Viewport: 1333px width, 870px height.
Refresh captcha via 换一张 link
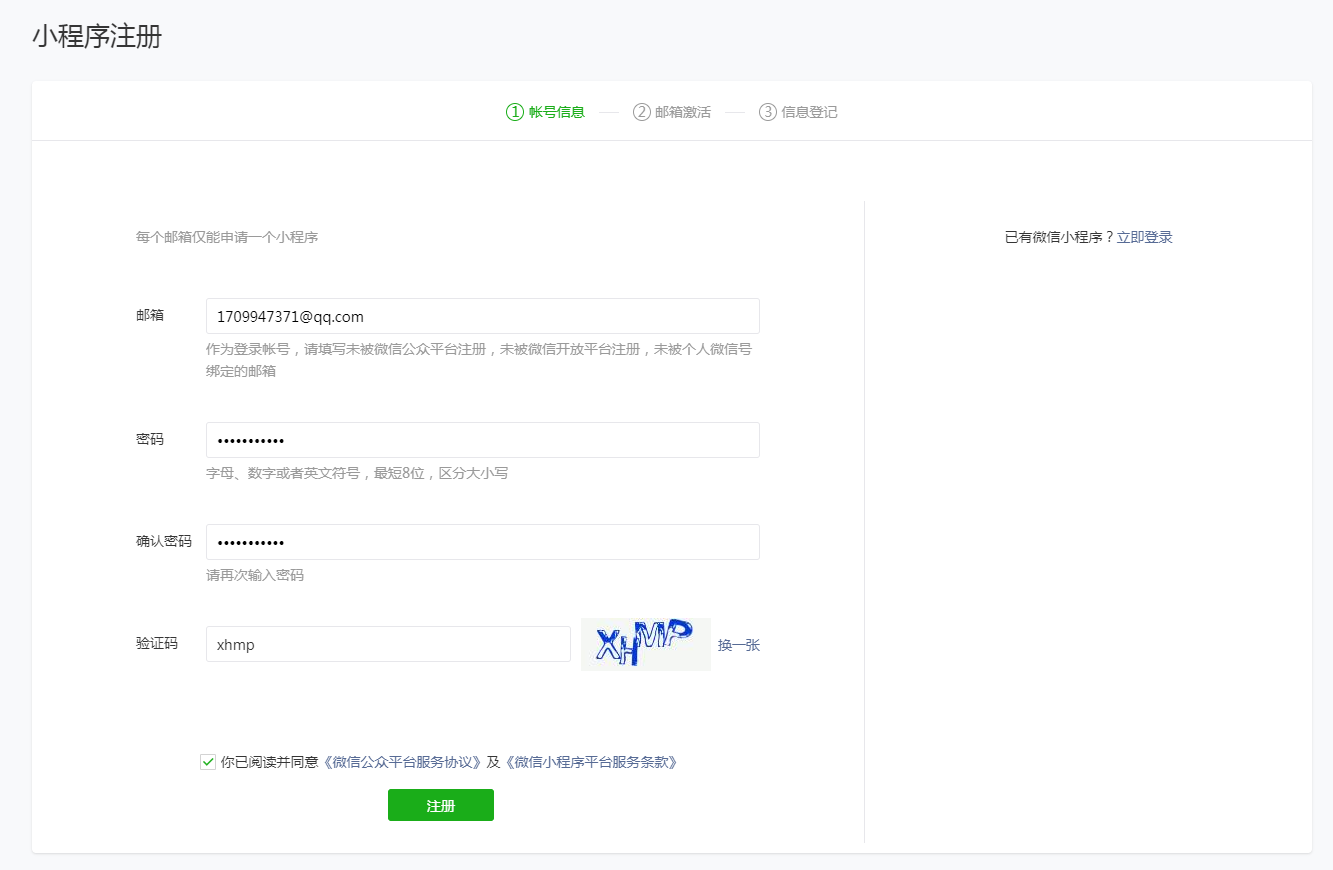click(x=739, y=645)
